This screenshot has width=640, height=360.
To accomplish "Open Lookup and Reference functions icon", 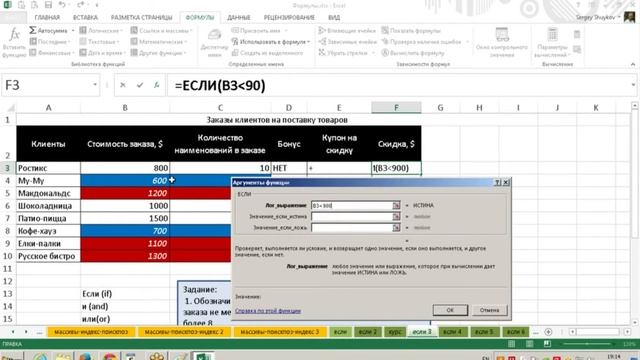I will (x=134, y=31).
